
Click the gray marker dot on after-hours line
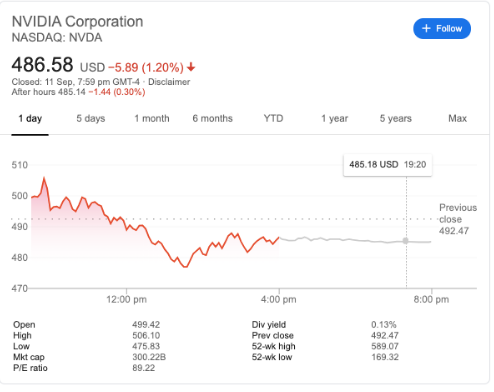(406, 241)
